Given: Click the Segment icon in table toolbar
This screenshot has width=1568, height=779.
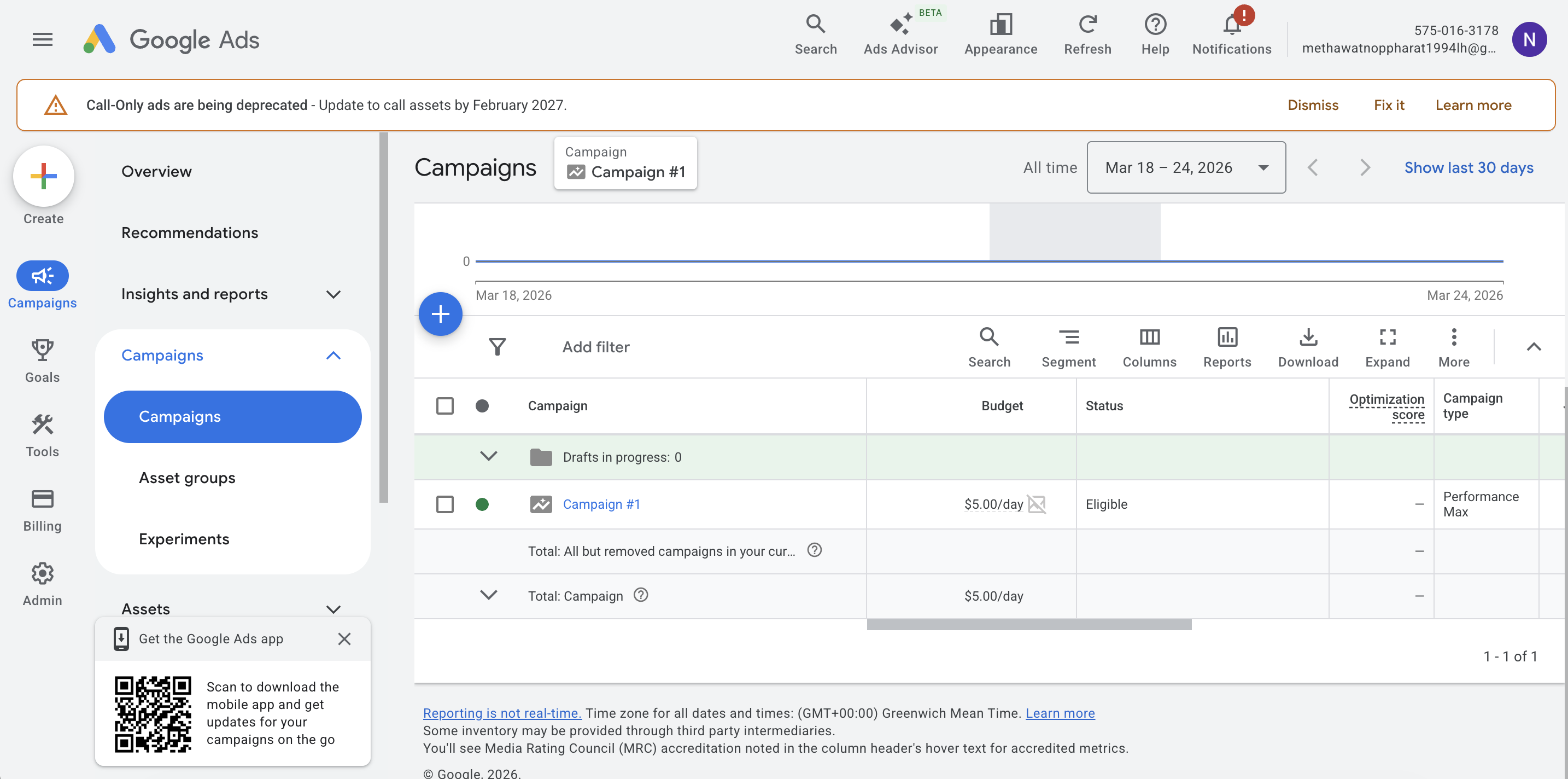Looking at the screenshot, I should point(1068,337).
